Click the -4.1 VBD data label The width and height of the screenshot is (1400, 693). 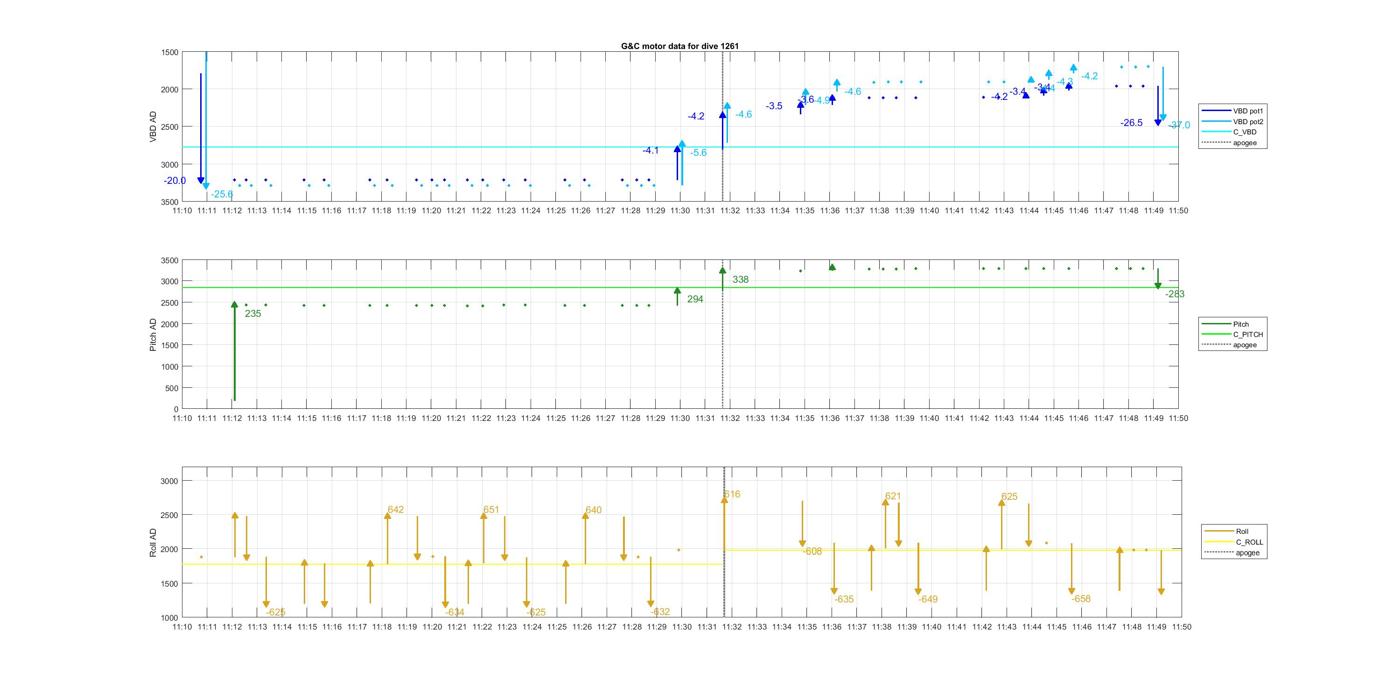click(651, 150)
